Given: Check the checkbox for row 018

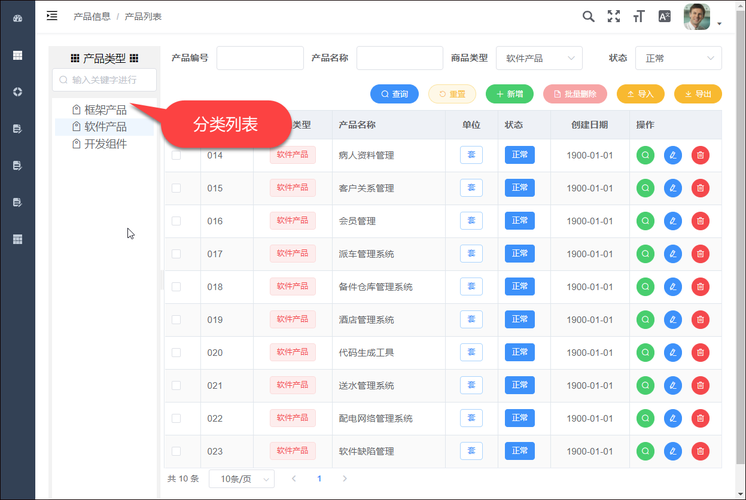Looking at the screenshot, I should tap(176, 286).
